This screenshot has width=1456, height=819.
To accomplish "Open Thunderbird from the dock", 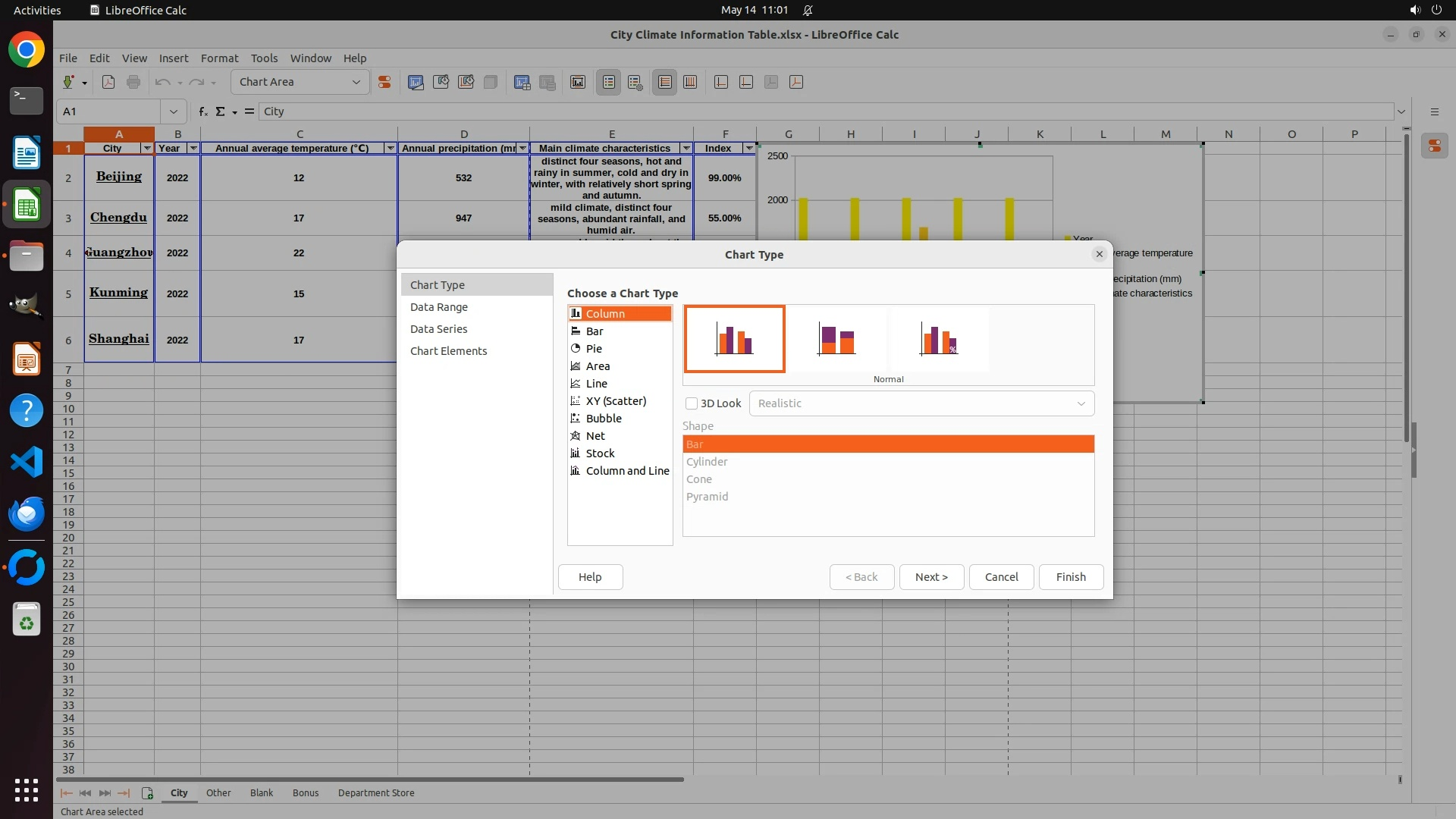I will tap(27, 514).
